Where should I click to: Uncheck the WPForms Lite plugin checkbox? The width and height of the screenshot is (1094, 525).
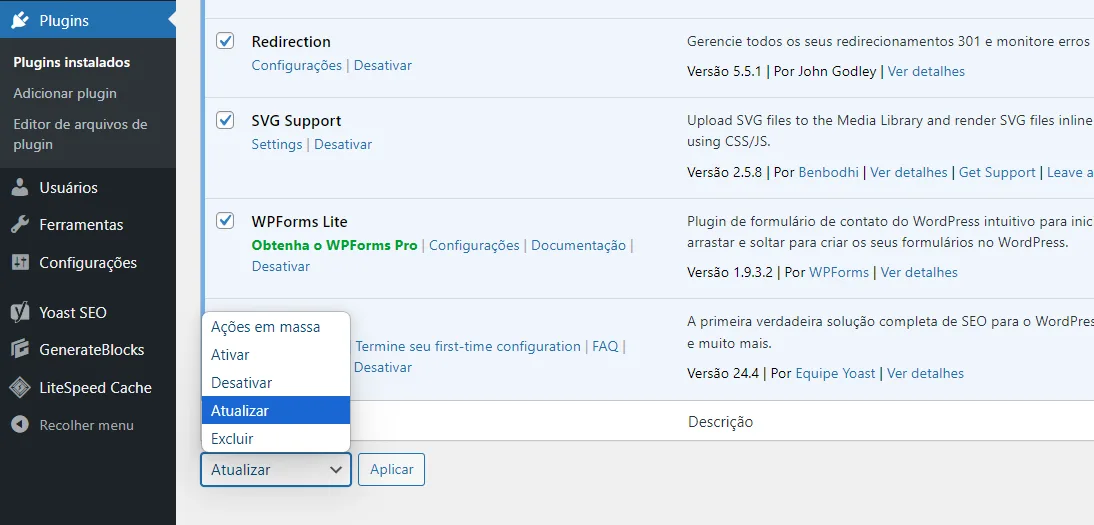(226, 221)
